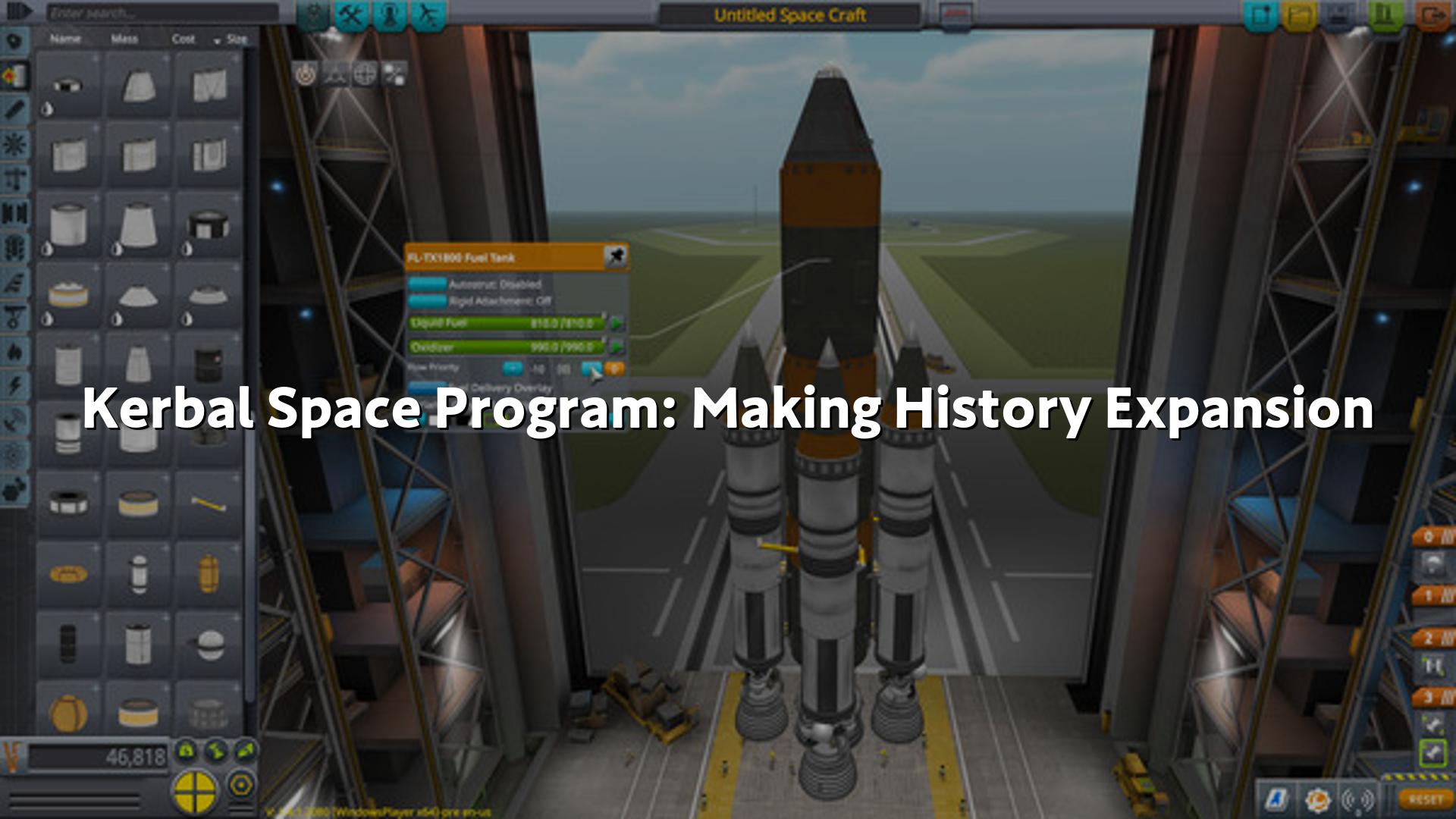Toggle the angle snap hexagon button
The image size is (1456, 819).
click(241, 784)
